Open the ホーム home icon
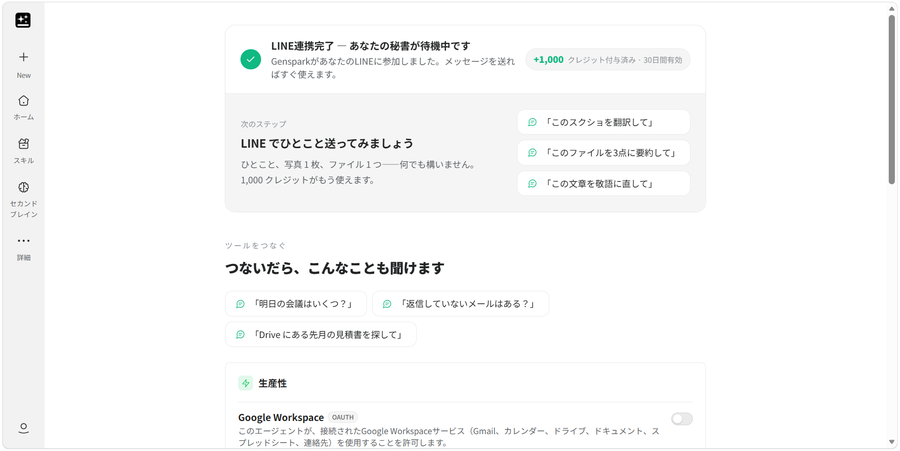Viewport: 900px width, 451px height. click(x=24, y=100)
